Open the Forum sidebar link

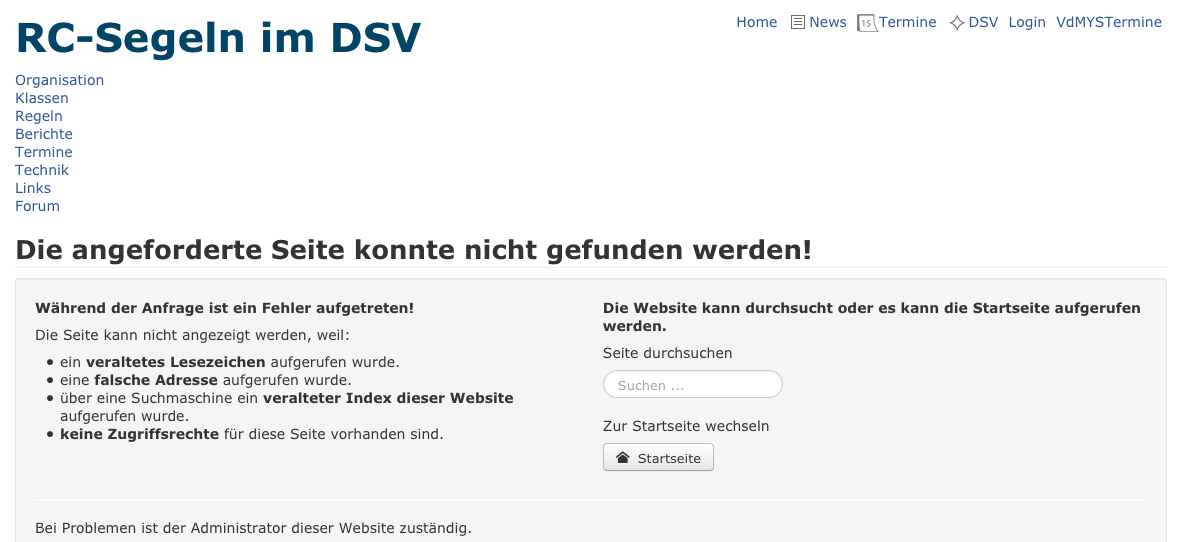click(x=38, y=206)
